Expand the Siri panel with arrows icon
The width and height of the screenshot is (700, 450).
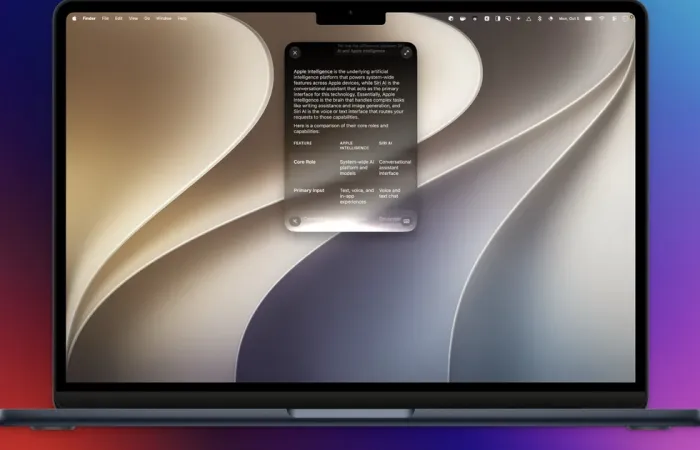(406, 53)
